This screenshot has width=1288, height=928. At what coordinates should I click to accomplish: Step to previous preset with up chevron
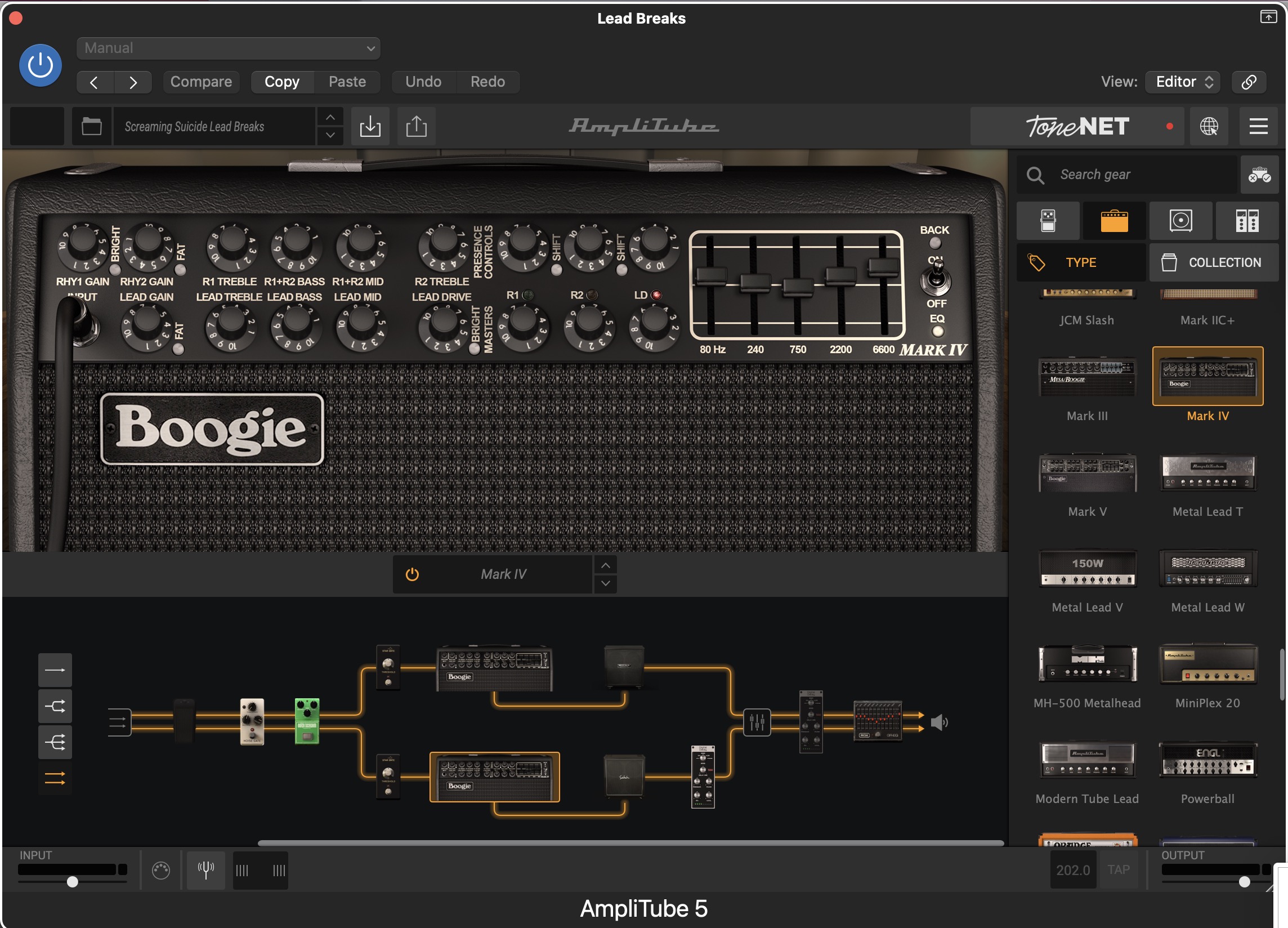(330, 117)
